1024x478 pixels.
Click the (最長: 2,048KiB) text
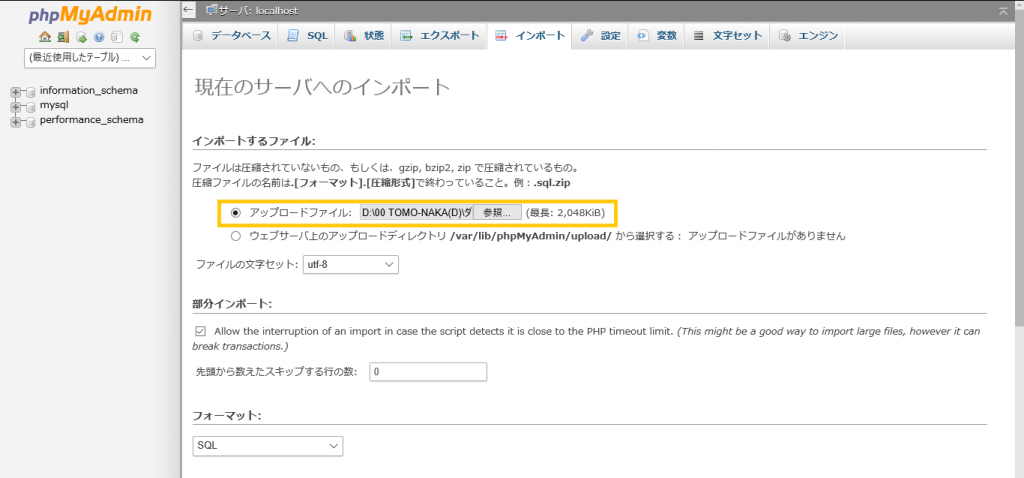point(566,213)
